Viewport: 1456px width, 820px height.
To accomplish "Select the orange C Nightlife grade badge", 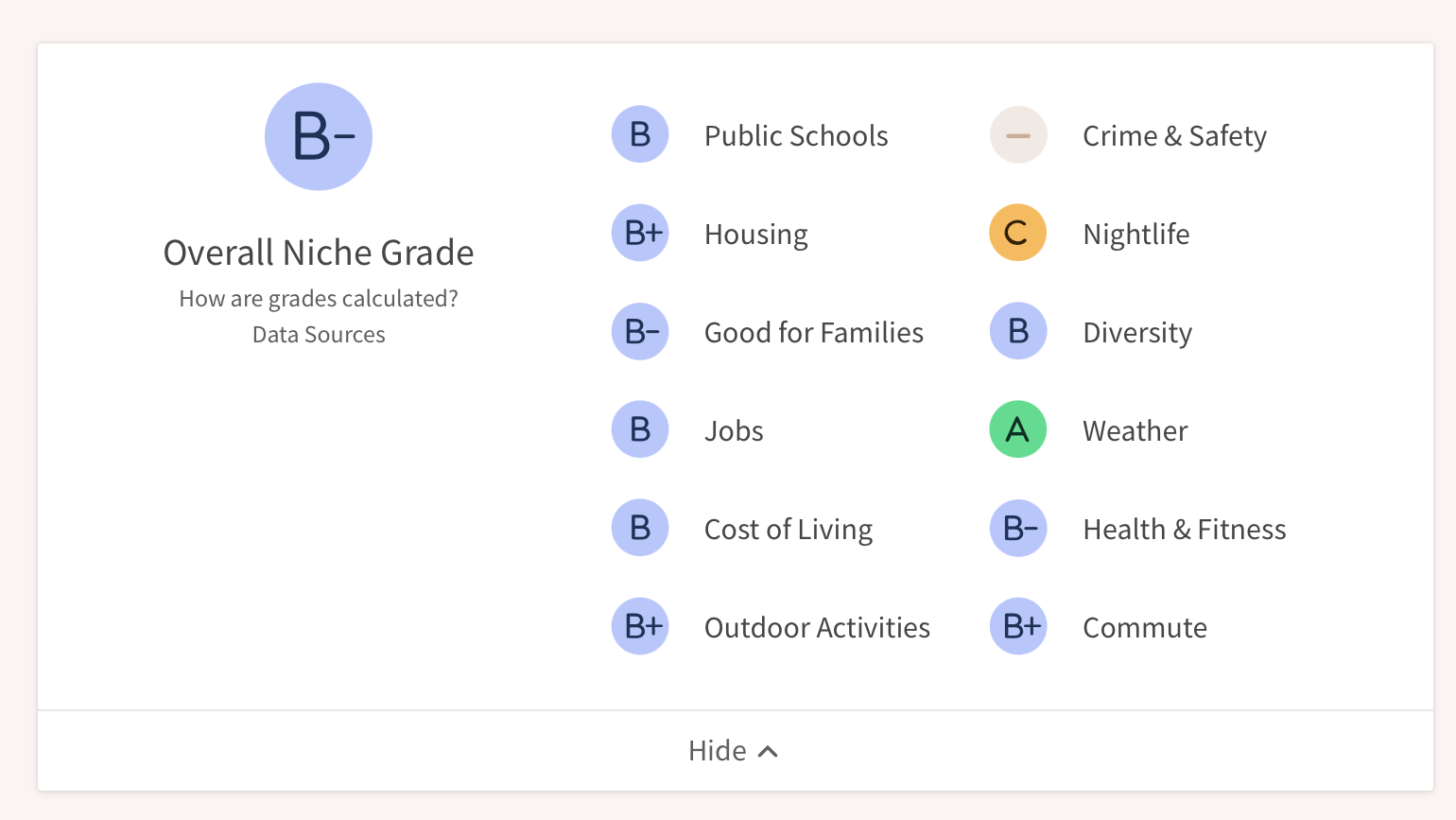I will (x=1017, y=233).
